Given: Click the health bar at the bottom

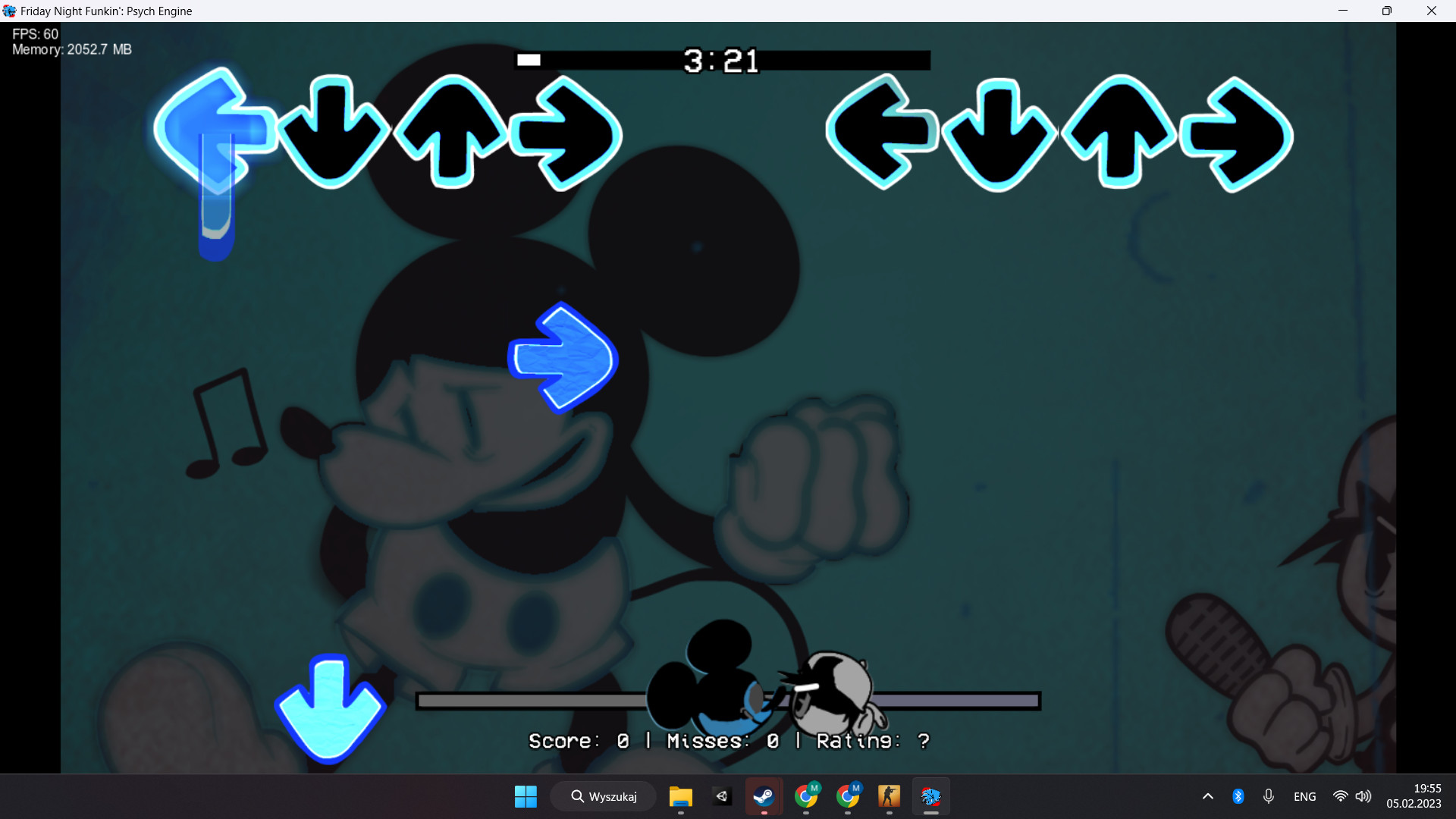Looking at the screenshot, I should [x=728, y=701].
